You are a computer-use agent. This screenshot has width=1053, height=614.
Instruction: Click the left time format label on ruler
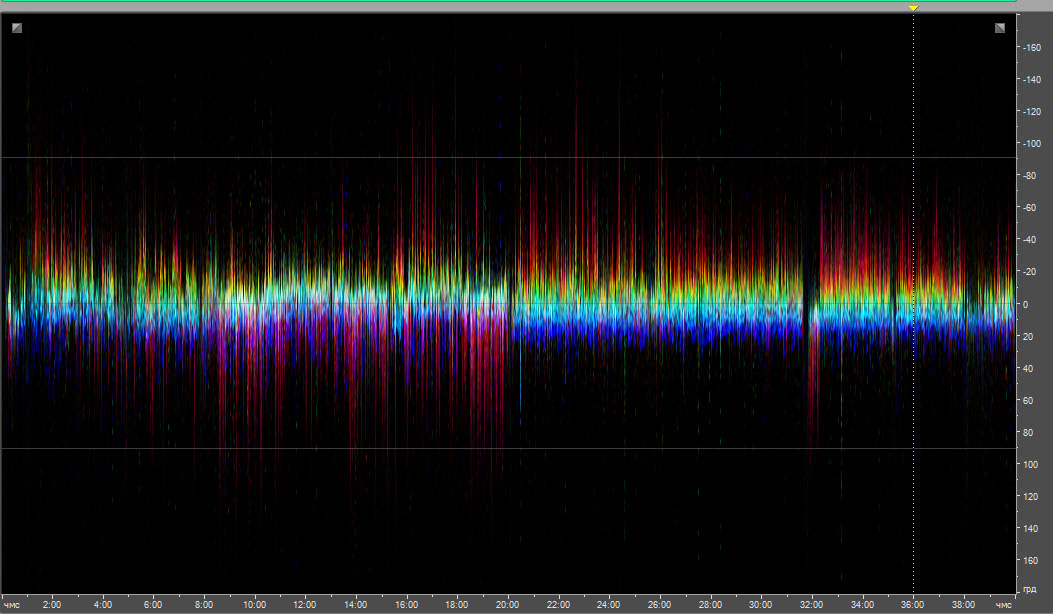pyautogui.click(x=14, y=605)
